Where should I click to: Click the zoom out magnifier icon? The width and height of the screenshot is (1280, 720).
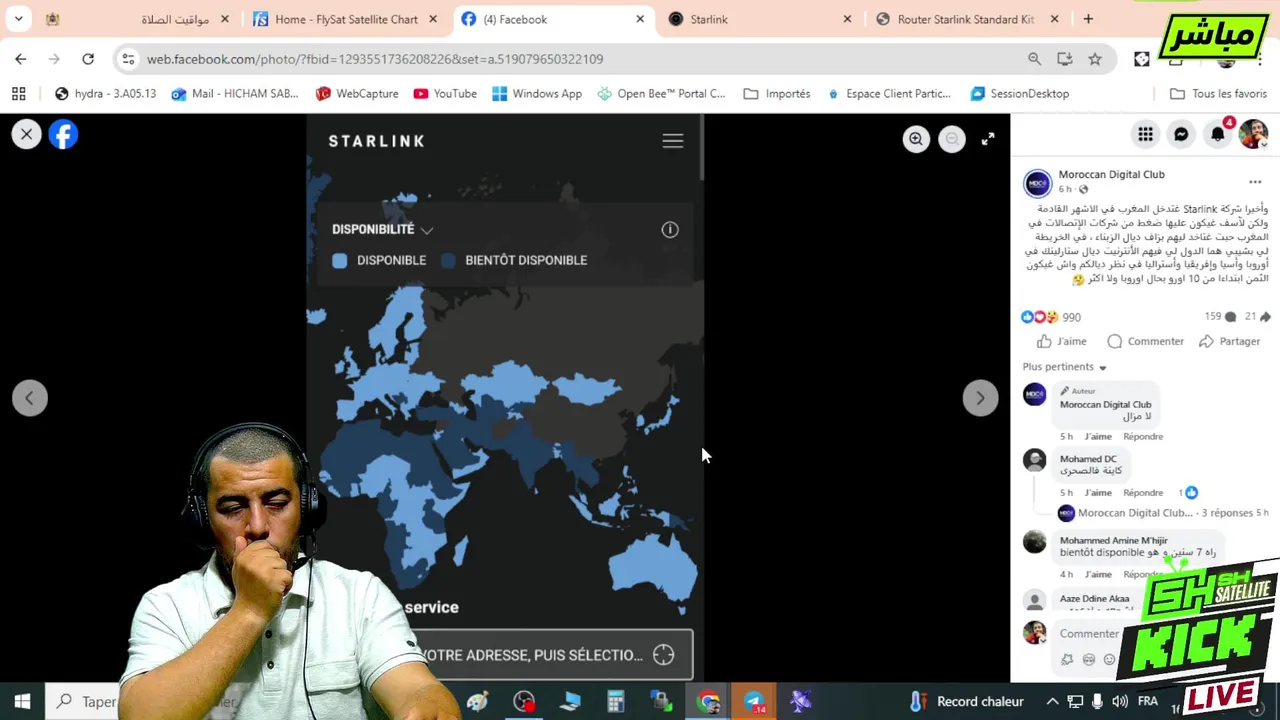952,140
